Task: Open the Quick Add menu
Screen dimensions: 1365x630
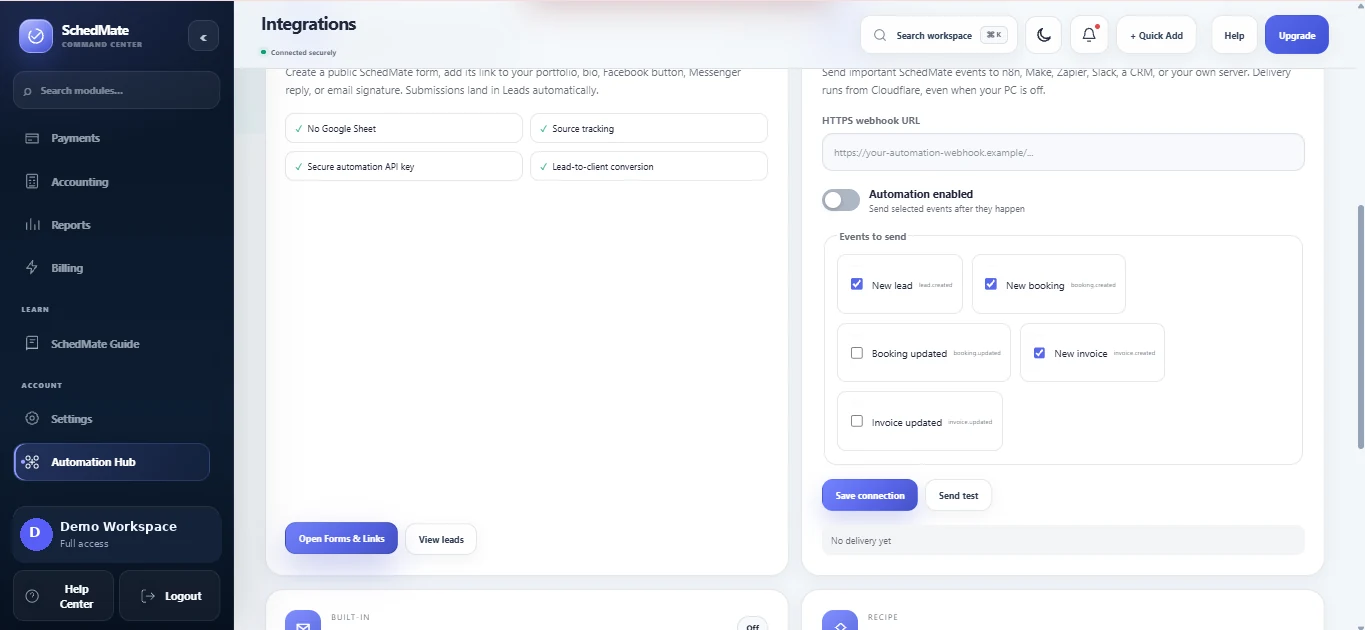Action: [x=1156, y=35]
